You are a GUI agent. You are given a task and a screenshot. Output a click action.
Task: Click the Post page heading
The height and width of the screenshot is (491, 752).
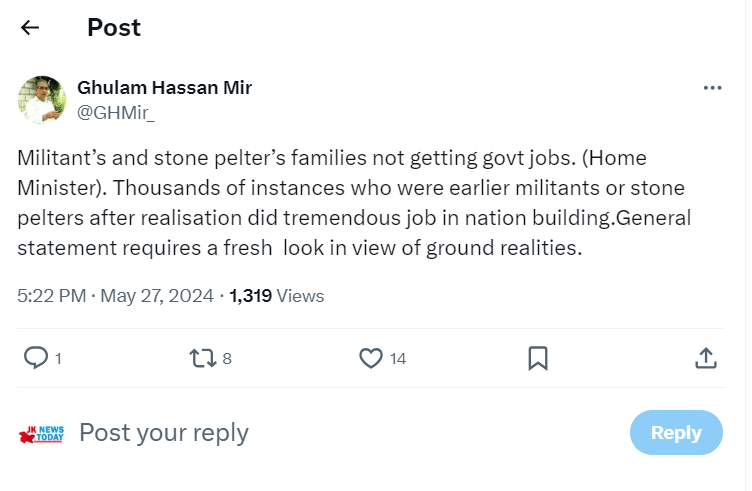(x=114, y=28)
